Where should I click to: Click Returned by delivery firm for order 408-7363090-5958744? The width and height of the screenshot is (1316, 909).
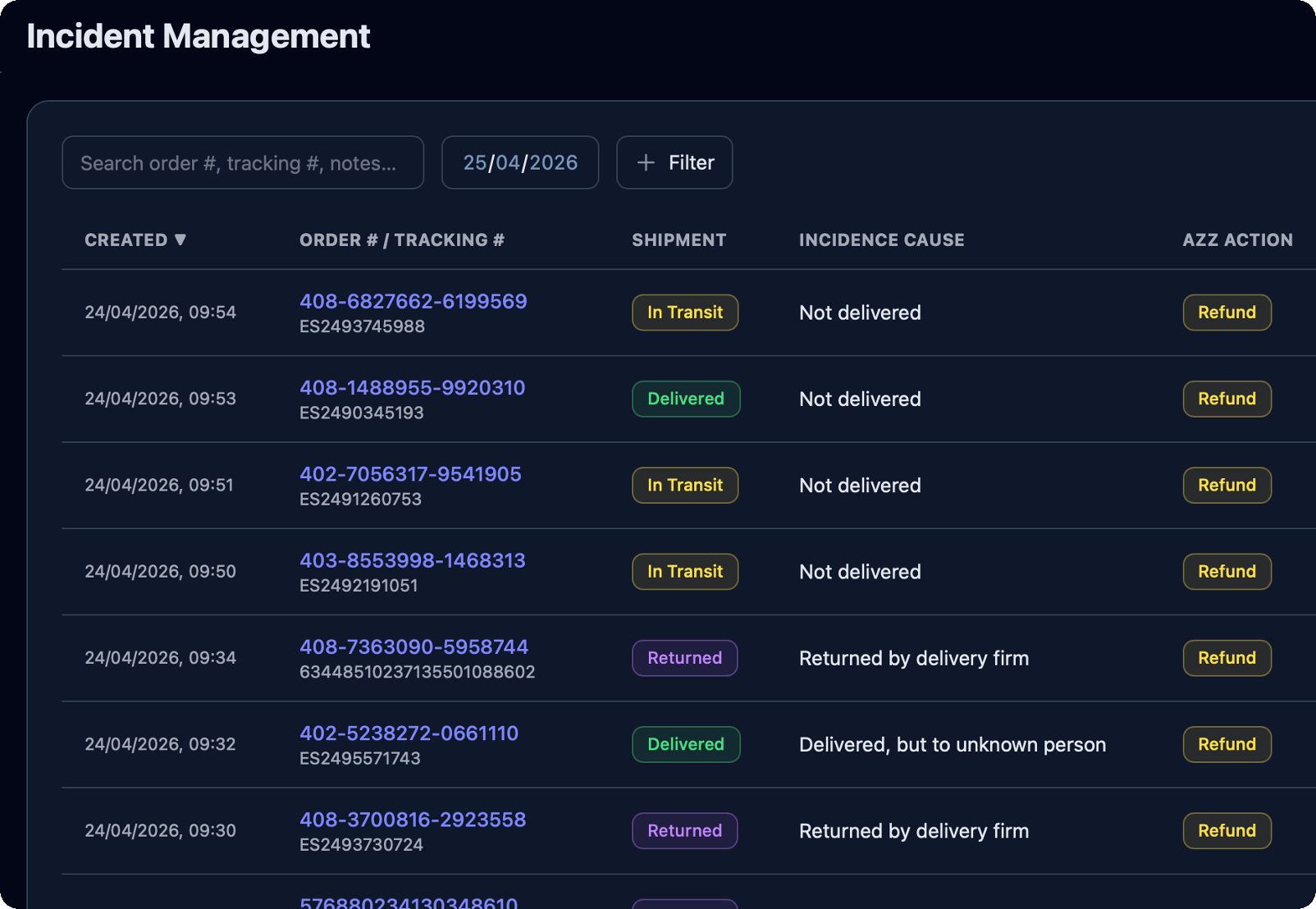coord(914,658)
